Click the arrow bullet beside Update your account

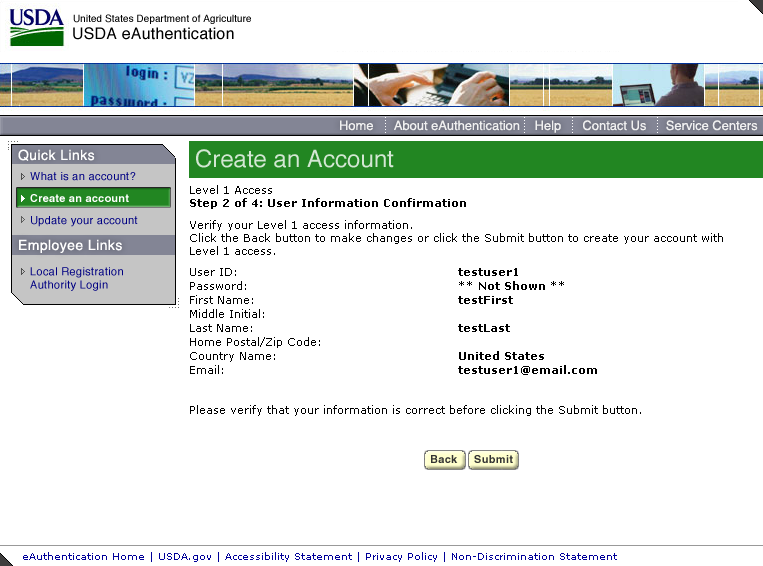pyautogui.click(x=23, y=220)
